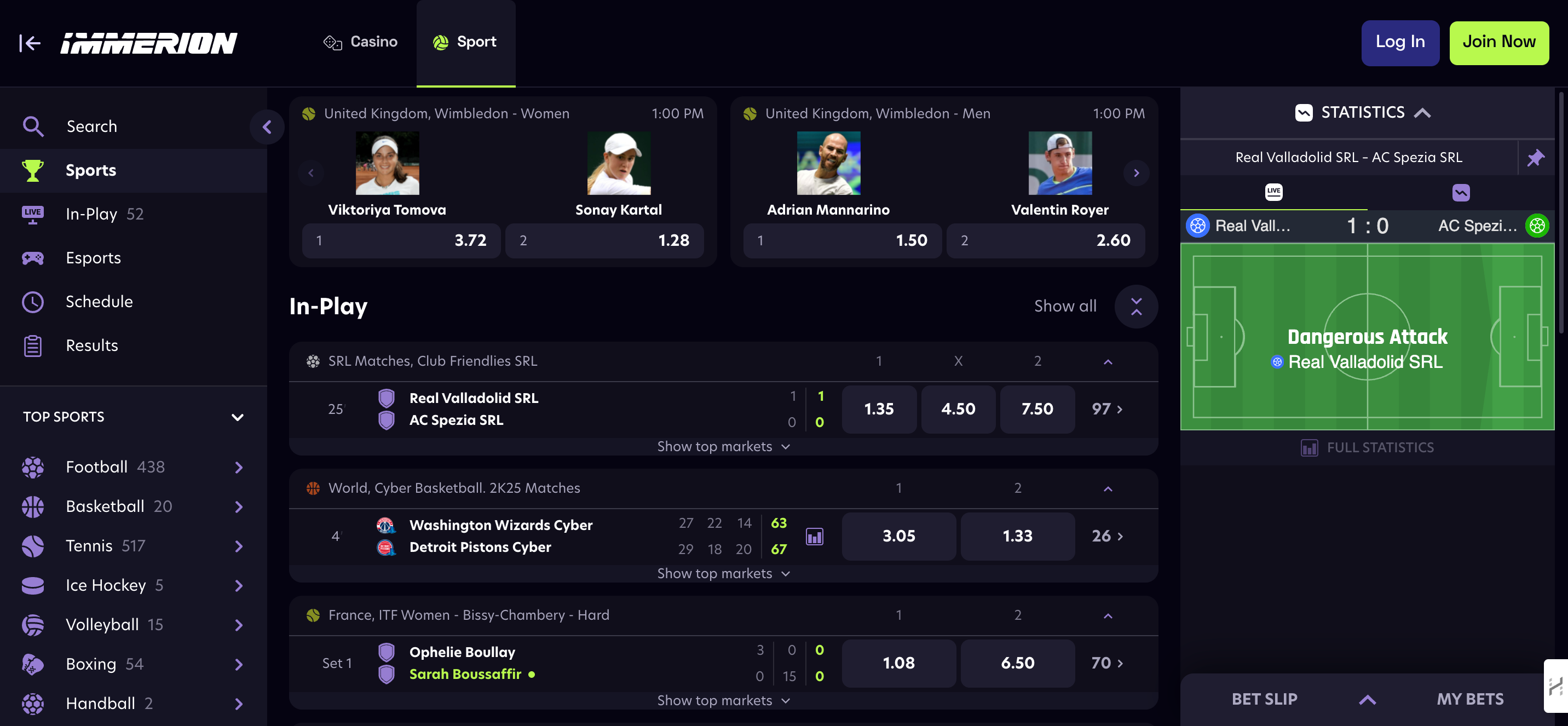The width and height of the screenshot is (1568, 726).
Task: Expand the Ice Hockey 5 chevron
Action: (239, 585)
